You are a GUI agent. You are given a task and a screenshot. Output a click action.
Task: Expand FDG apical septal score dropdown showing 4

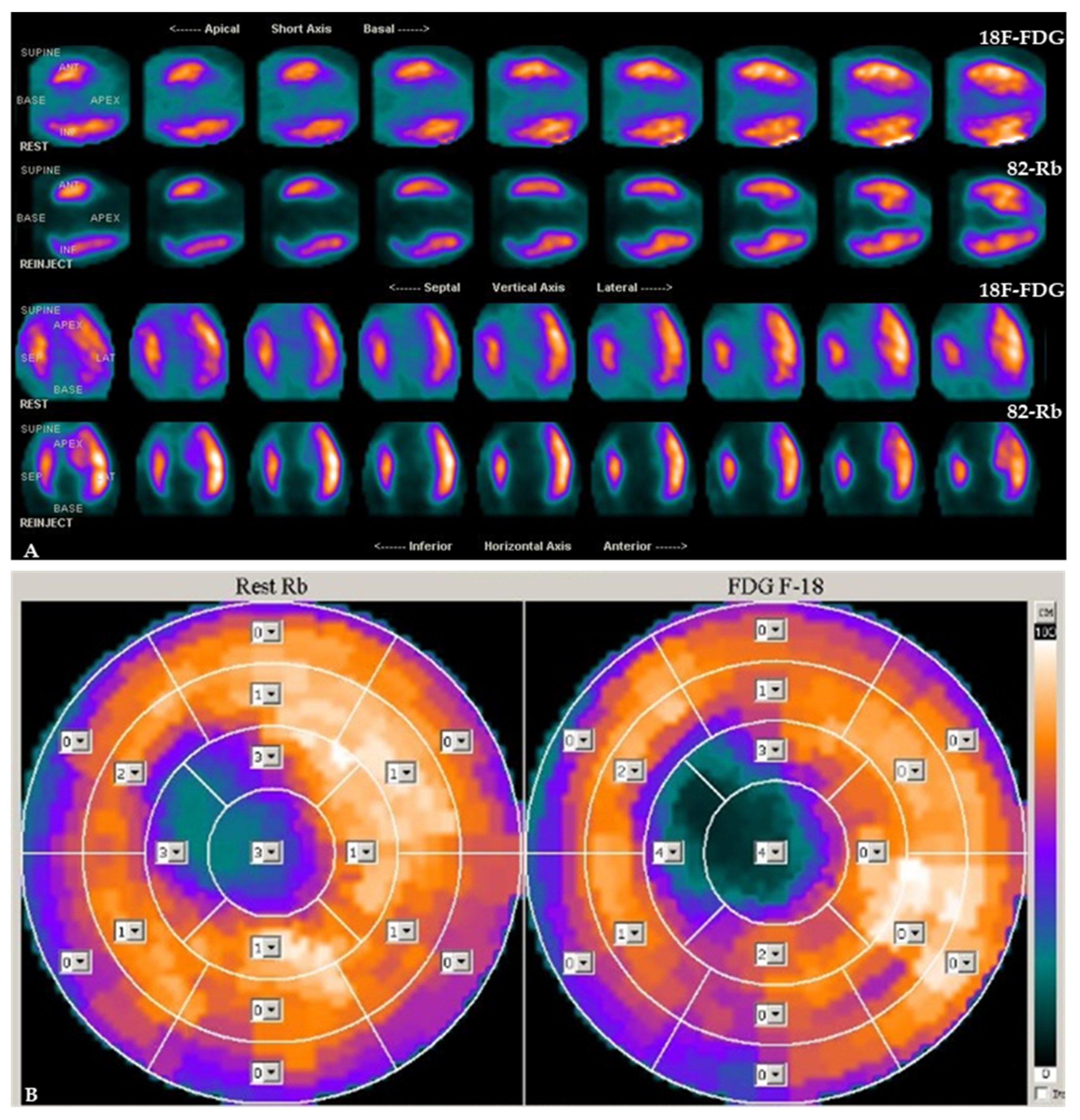[673, 853]
